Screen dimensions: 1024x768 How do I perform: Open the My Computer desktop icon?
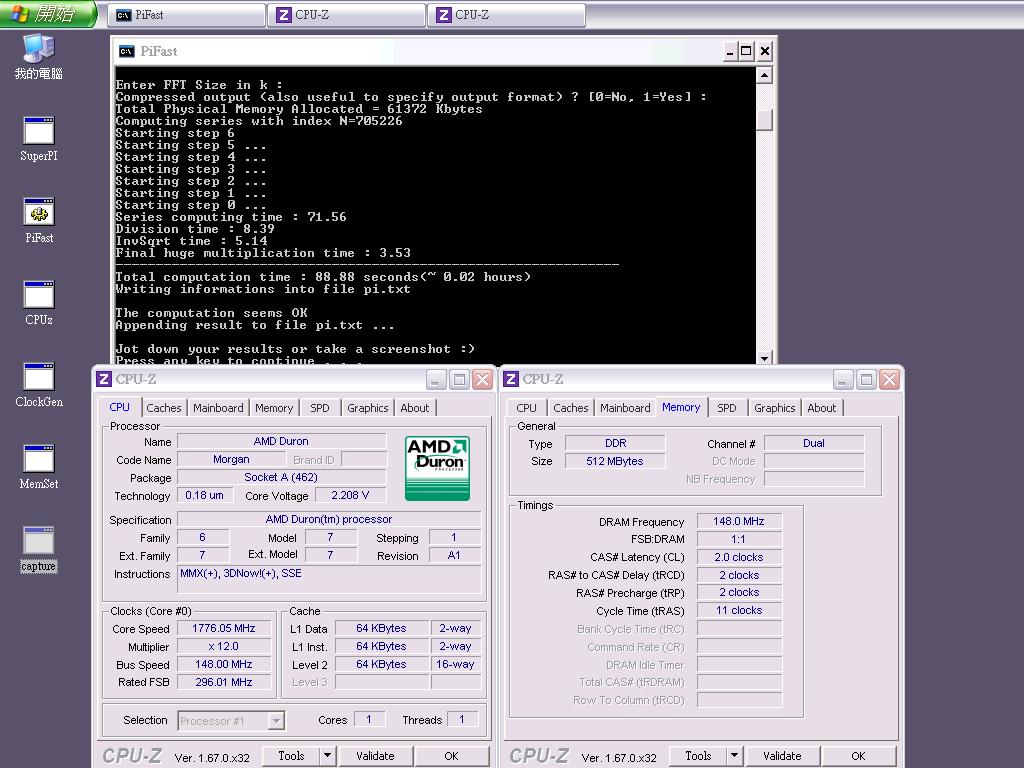point(39,57)
